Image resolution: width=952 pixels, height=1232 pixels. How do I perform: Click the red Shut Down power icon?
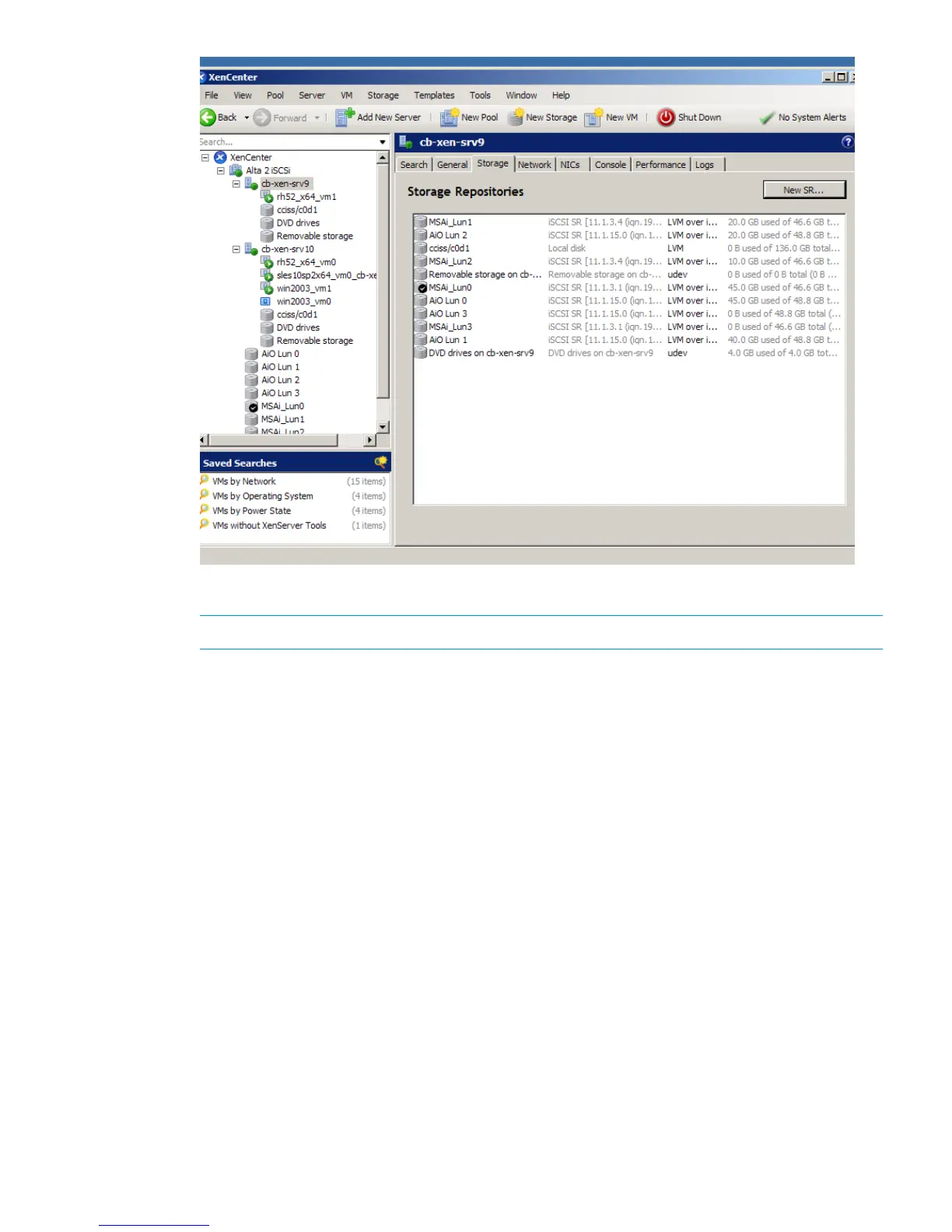click(x=666, y=117)
